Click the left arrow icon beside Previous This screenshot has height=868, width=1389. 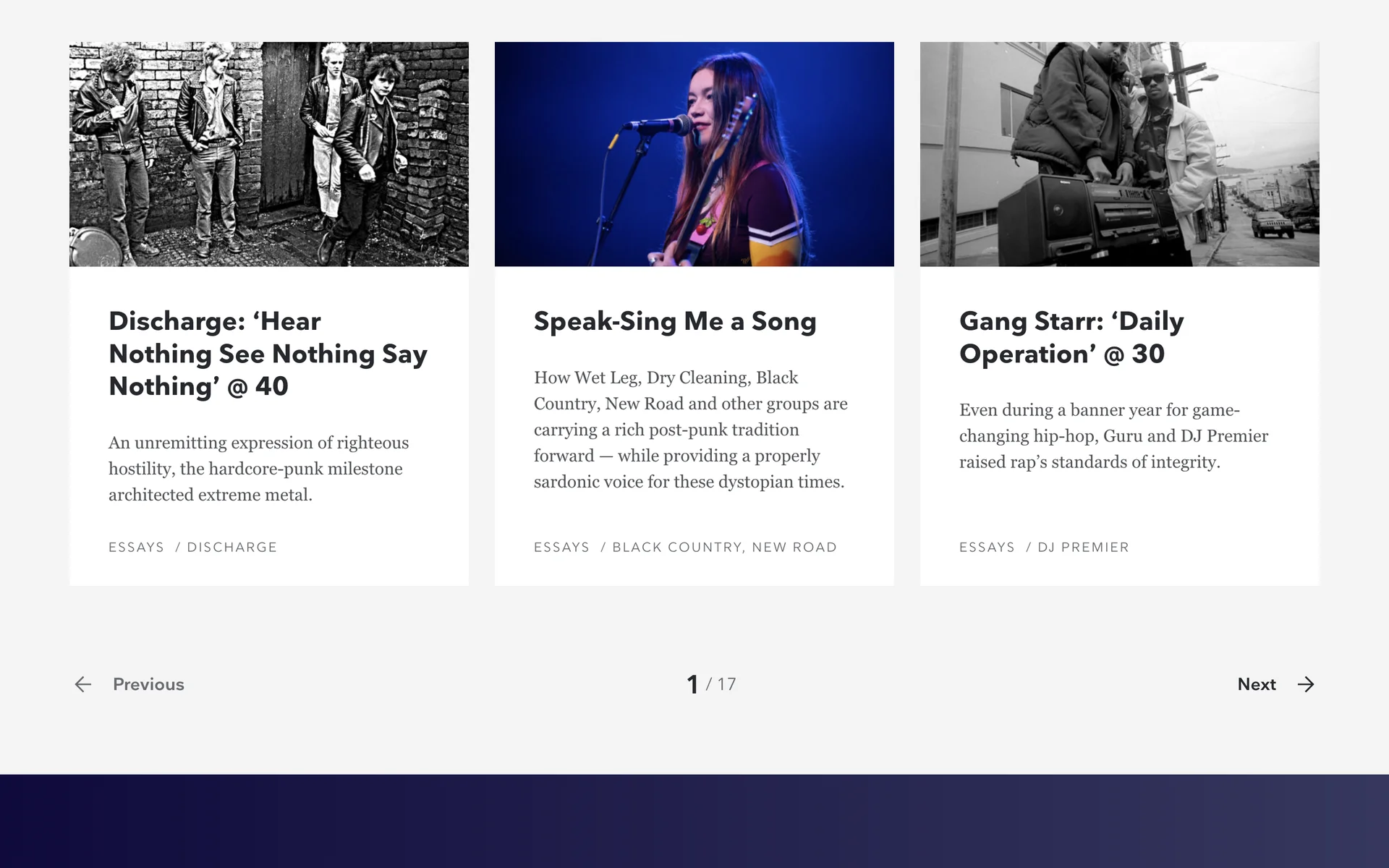point(83,684)
